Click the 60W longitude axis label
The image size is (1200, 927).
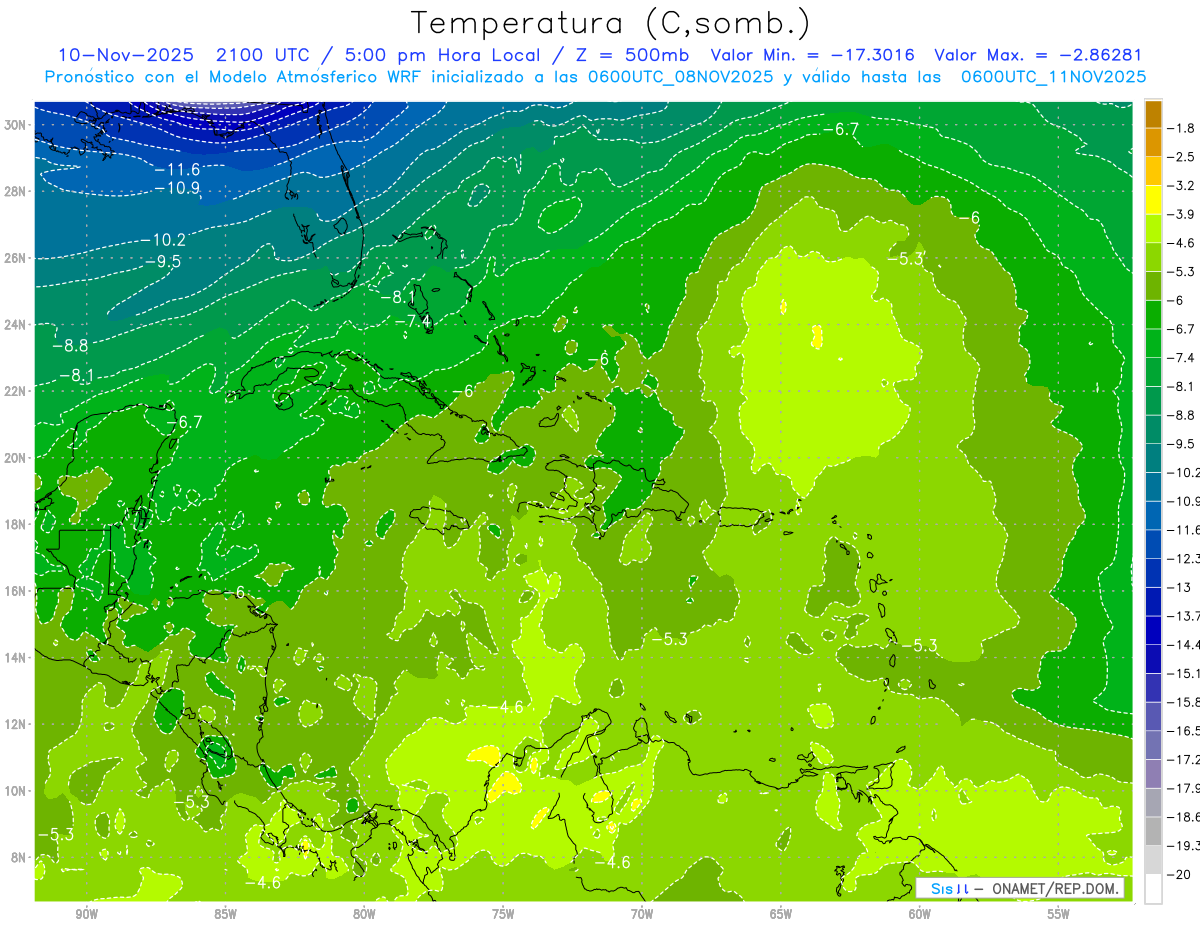click(920, 913)
